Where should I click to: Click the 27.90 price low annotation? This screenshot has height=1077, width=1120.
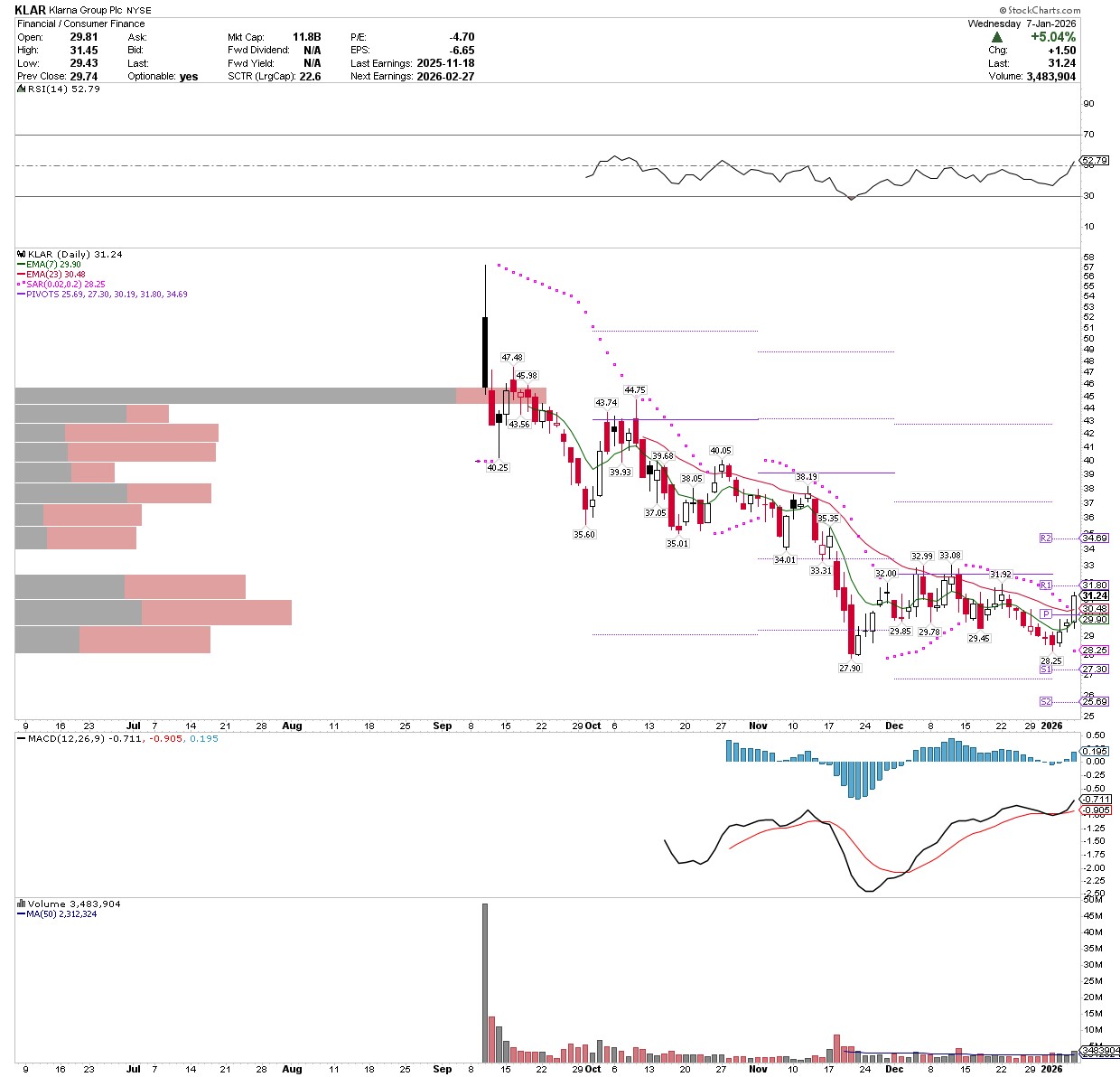(850, 669)
